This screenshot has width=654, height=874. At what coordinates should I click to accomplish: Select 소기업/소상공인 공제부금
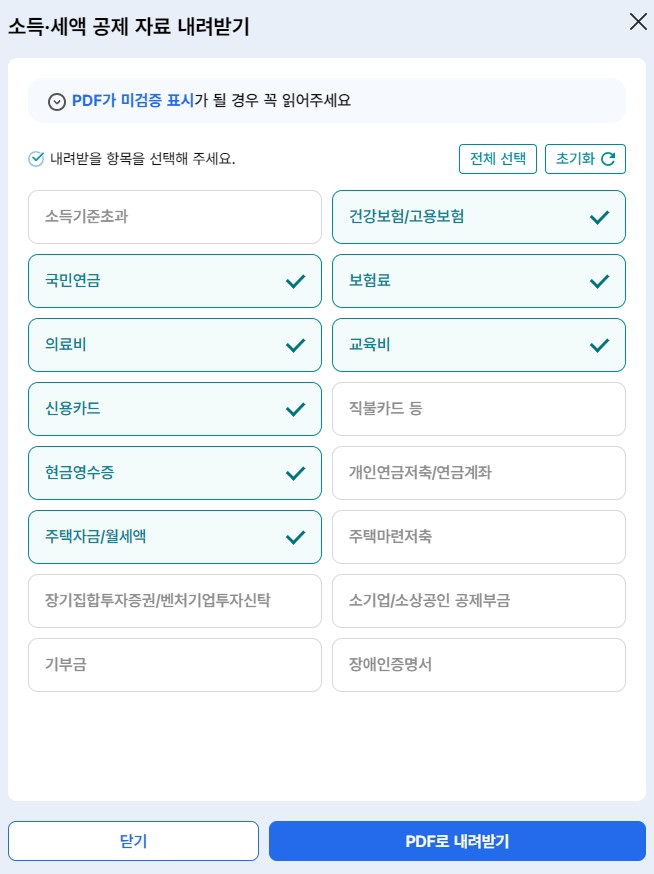click(479, 601)
